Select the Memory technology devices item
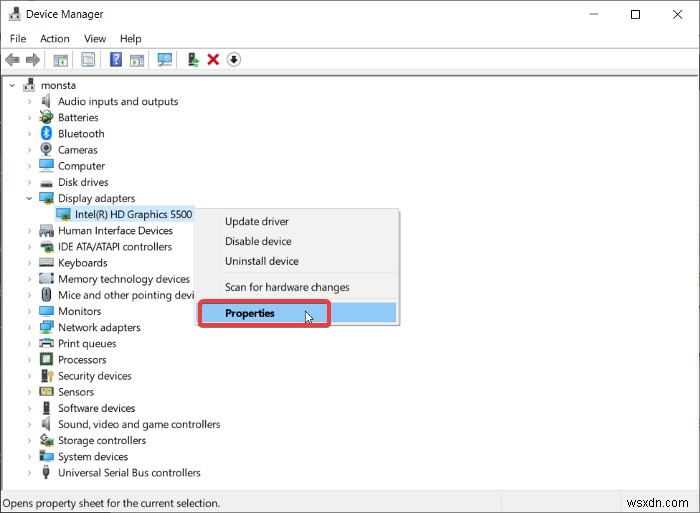Screen dimensions: 700x513 pos(124,279)
